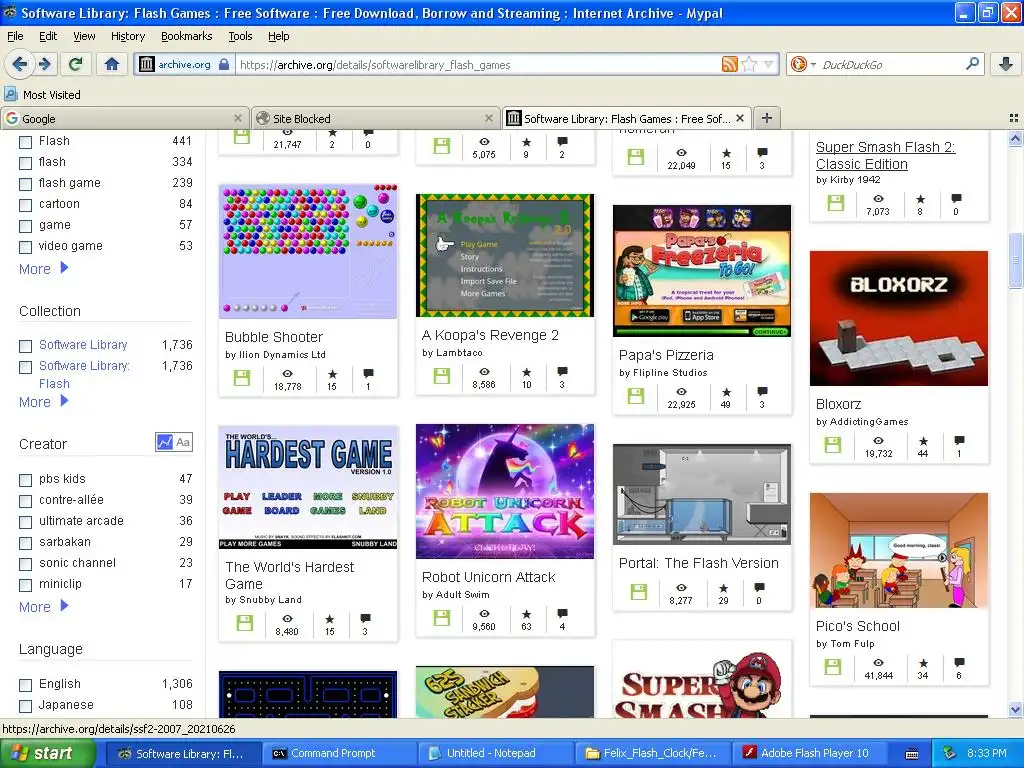
Task: Switch to Command Prompt in the taskbar
Action: tap(340, 754)
